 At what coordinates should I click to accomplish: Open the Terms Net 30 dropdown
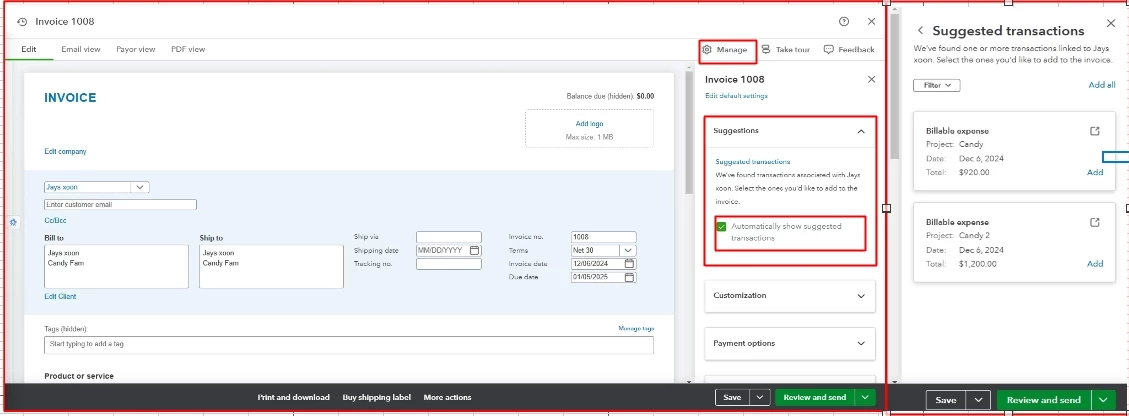pyautogui.click(x=629, y=250)
